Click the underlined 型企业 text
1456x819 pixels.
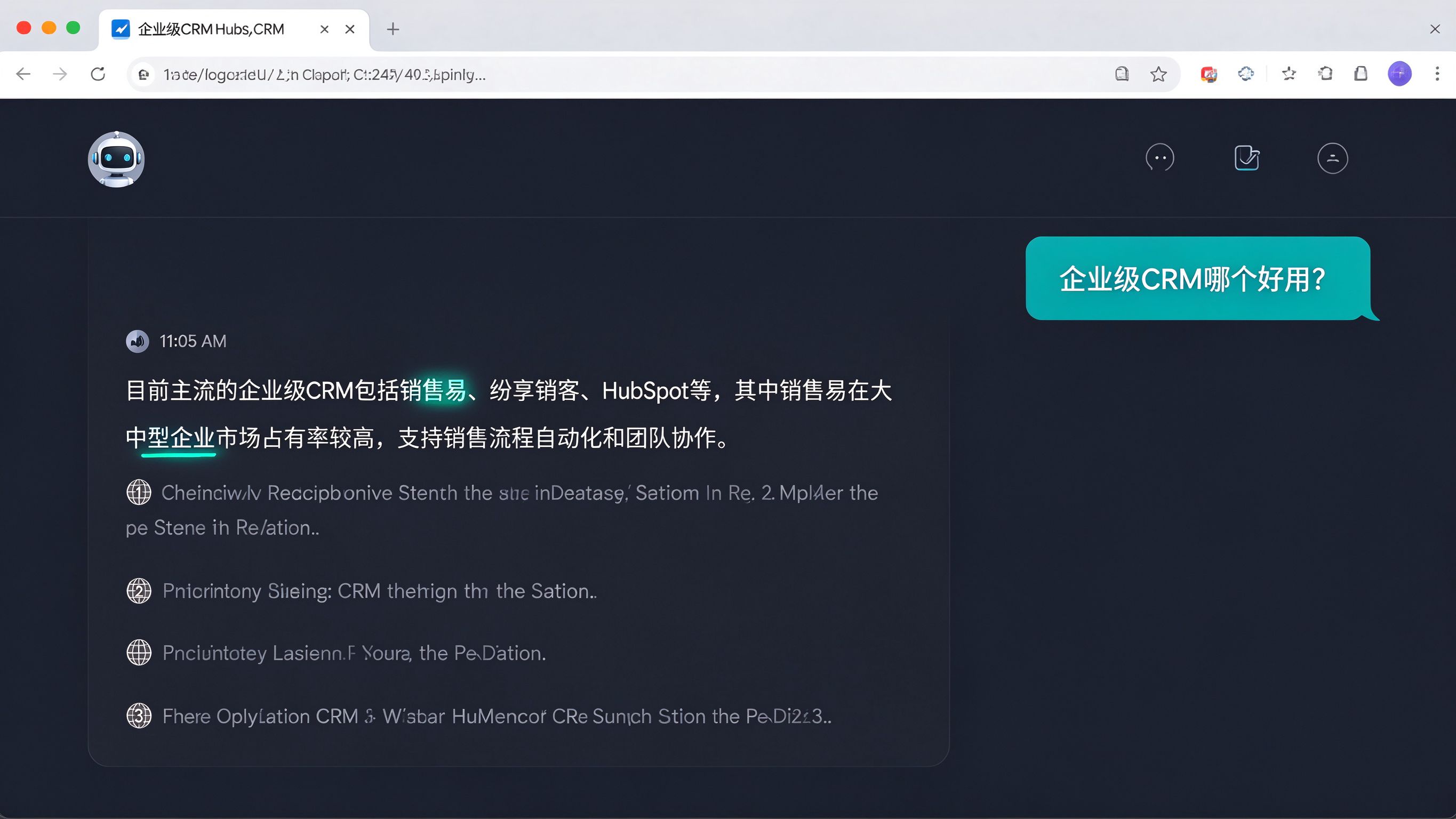click(181, 438)
